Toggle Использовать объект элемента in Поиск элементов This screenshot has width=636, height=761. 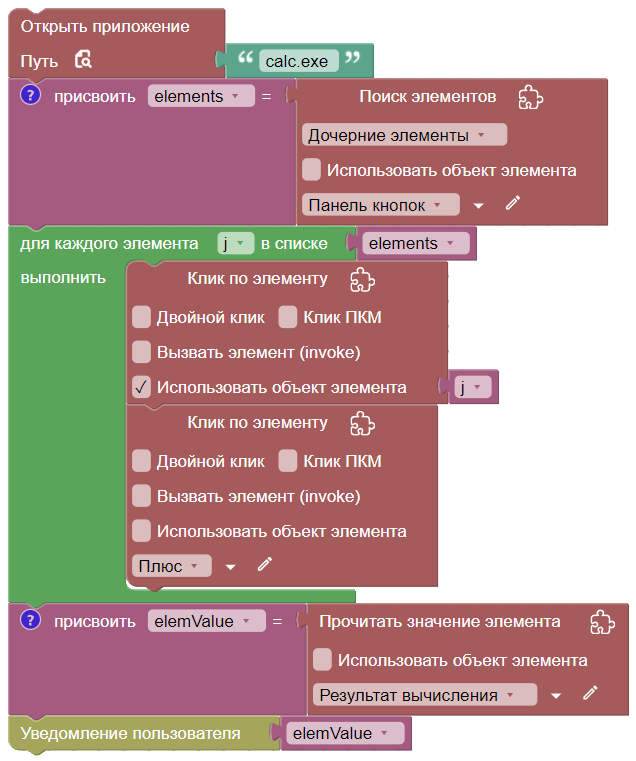[311, 169]
